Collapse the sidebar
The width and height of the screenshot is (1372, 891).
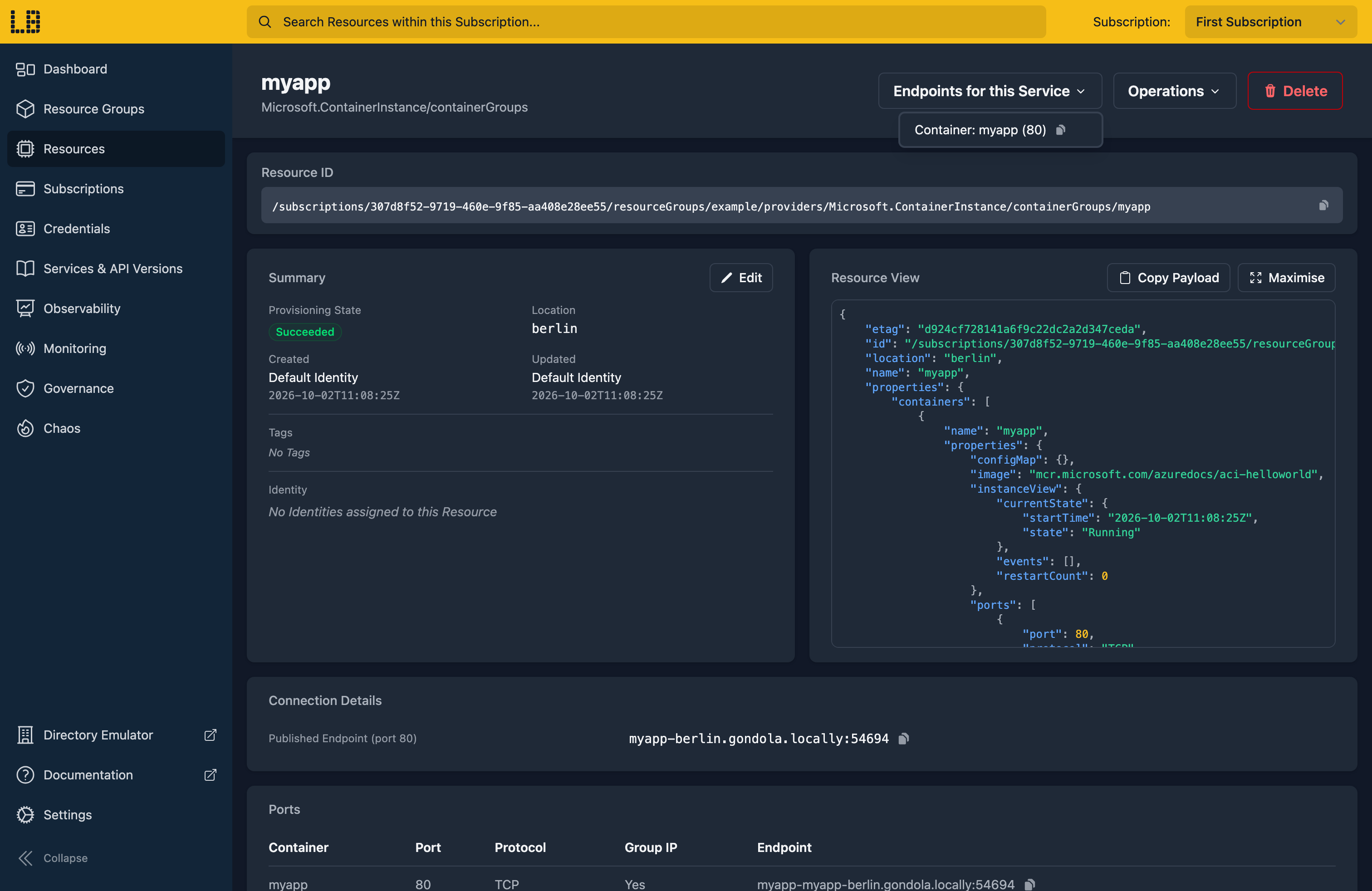[x=53, y=857]
